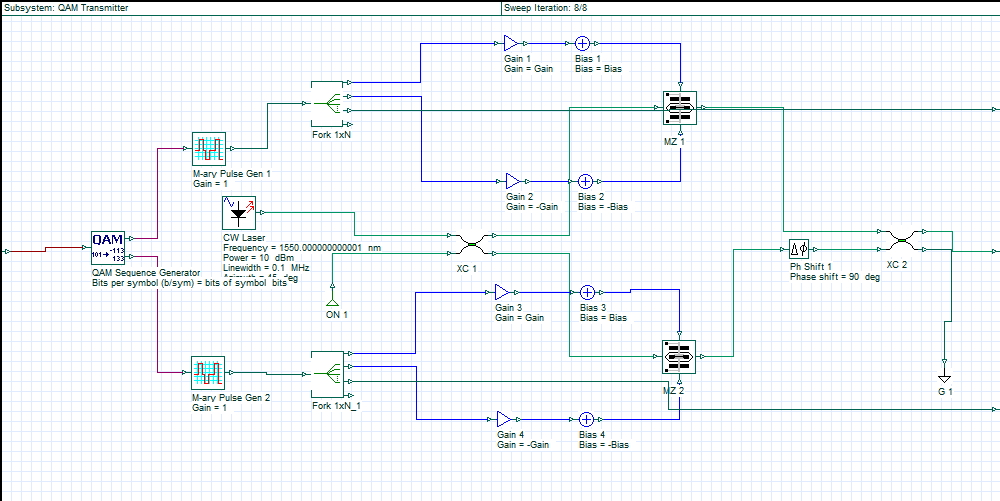Click the M-ary Pulse Gen 2 block
Viewport: 1000px width, 501px height.
click(x=209, y=373)
